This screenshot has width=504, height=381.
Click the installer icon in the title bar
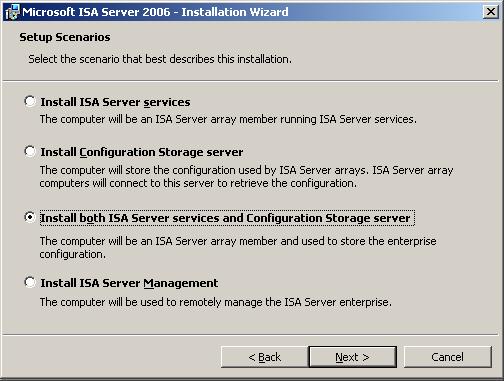(x=12, y=12)
